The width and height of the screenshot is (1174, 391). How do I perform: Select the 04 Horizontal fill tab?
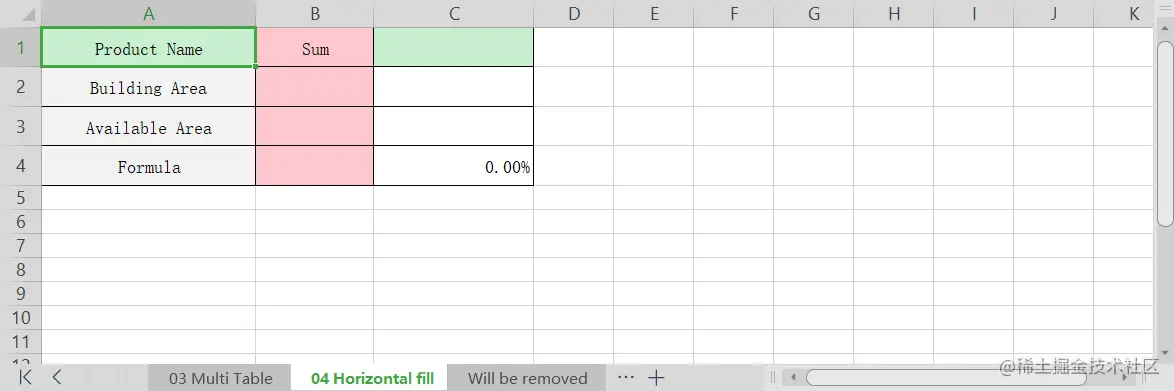[372, 378]
